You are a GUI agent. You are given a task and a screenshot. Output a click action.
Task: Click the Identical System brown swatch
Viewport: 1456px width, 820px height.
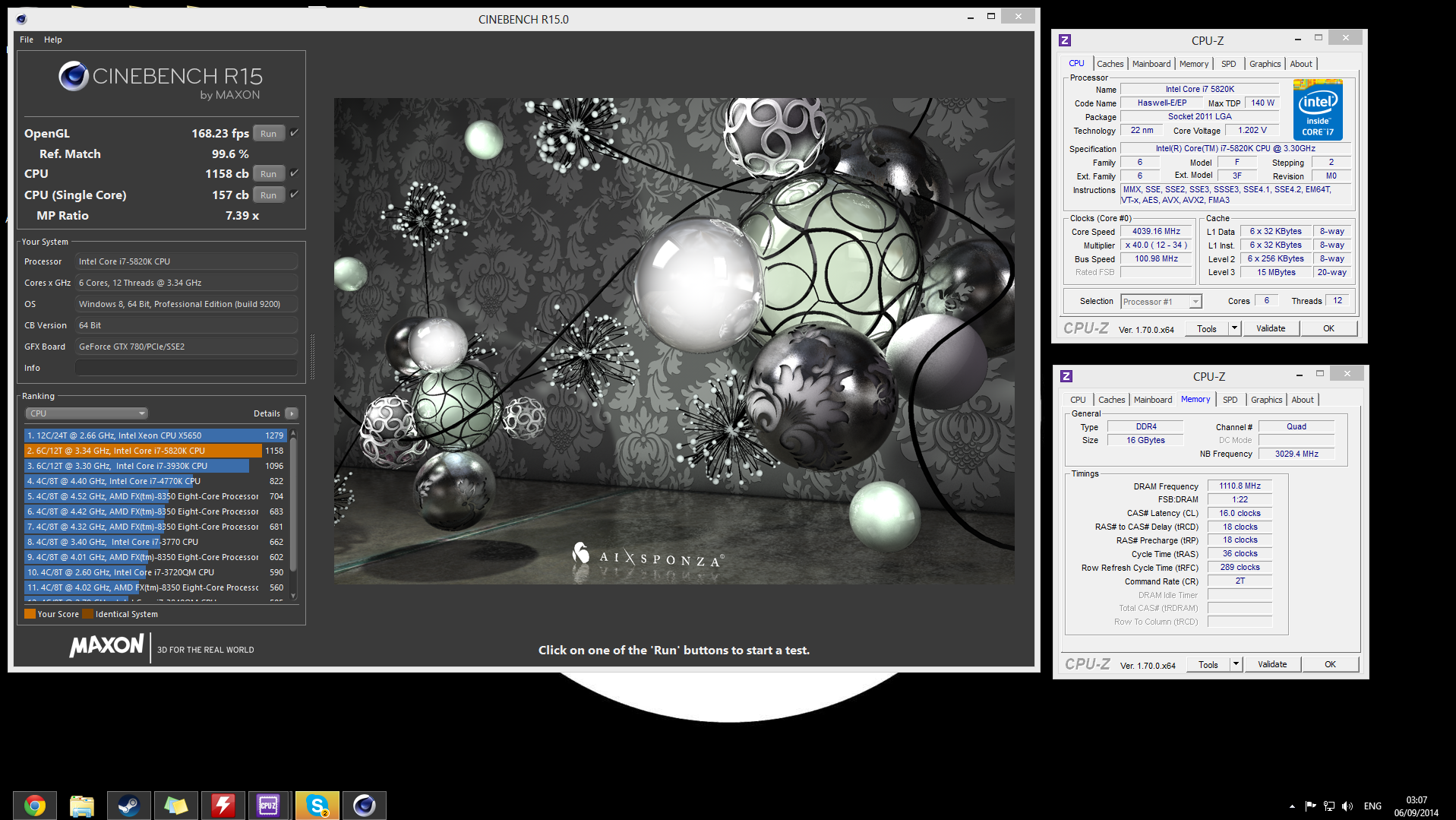pos(87,614)
